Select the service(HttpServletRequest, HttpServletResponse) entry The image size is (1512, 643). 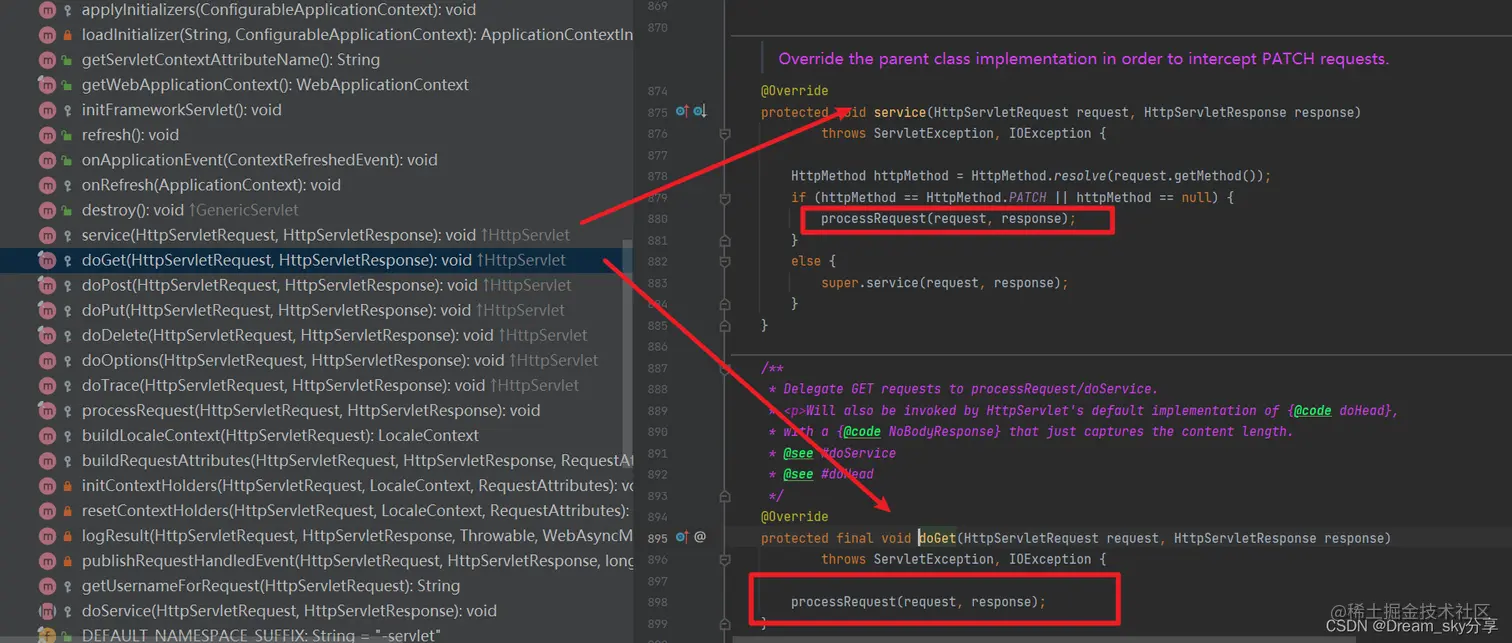click(x=325, y=235)
